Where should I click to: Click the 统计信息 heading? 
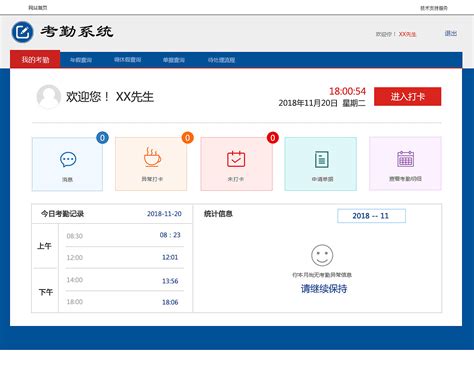coord(218,214)
